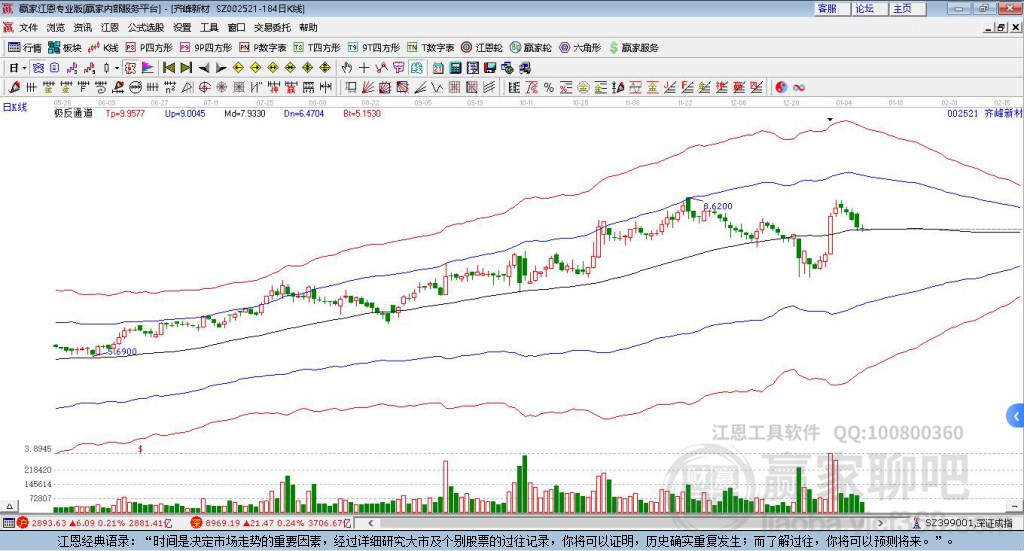This screenshot has height=551, width=1024.
Task: Click the 论坛 forum button
Action: coord(869,8)
